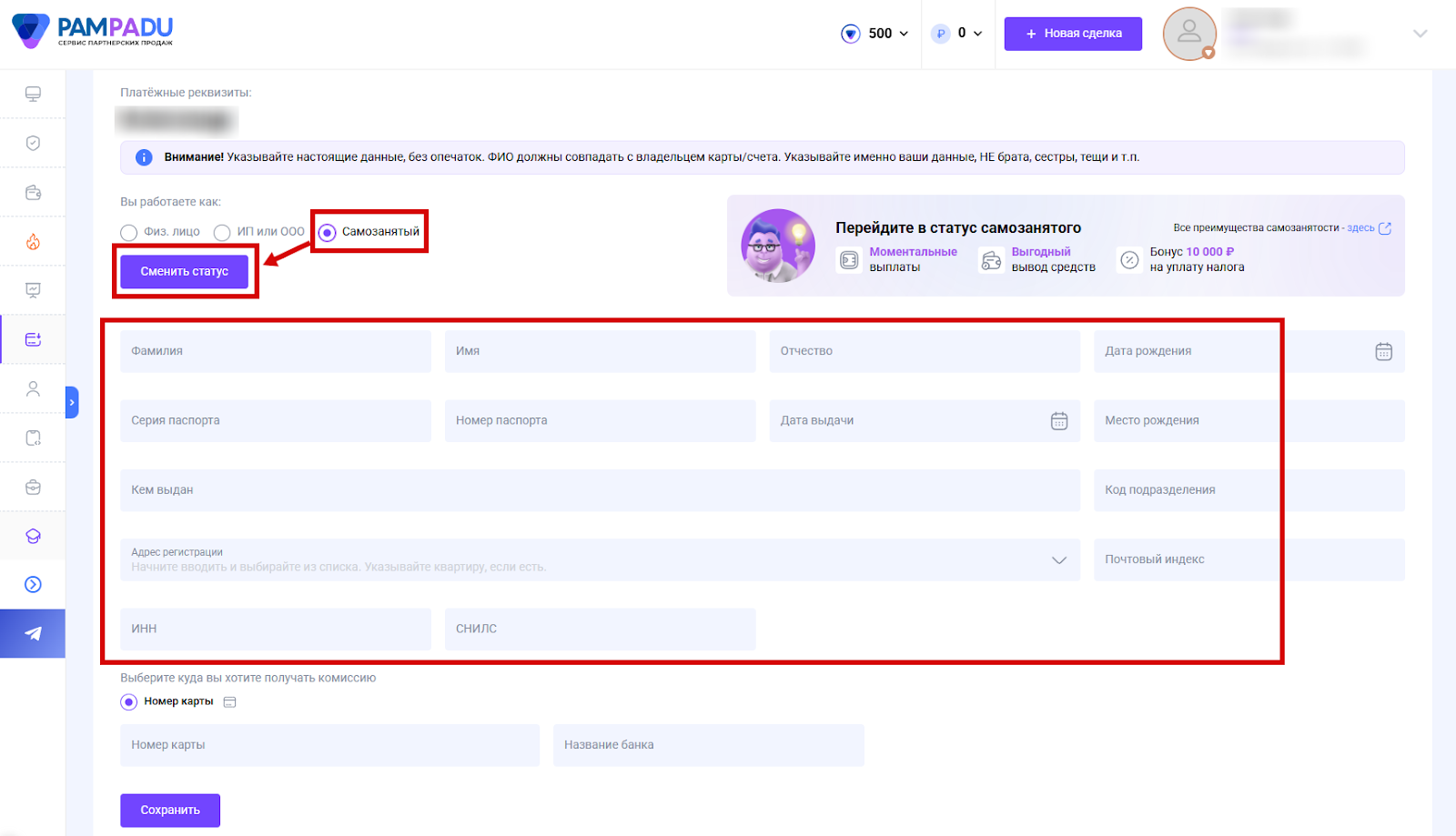Open the briefcase sidebar section
Screen dimensions: 1456x836
pos(33,487)
